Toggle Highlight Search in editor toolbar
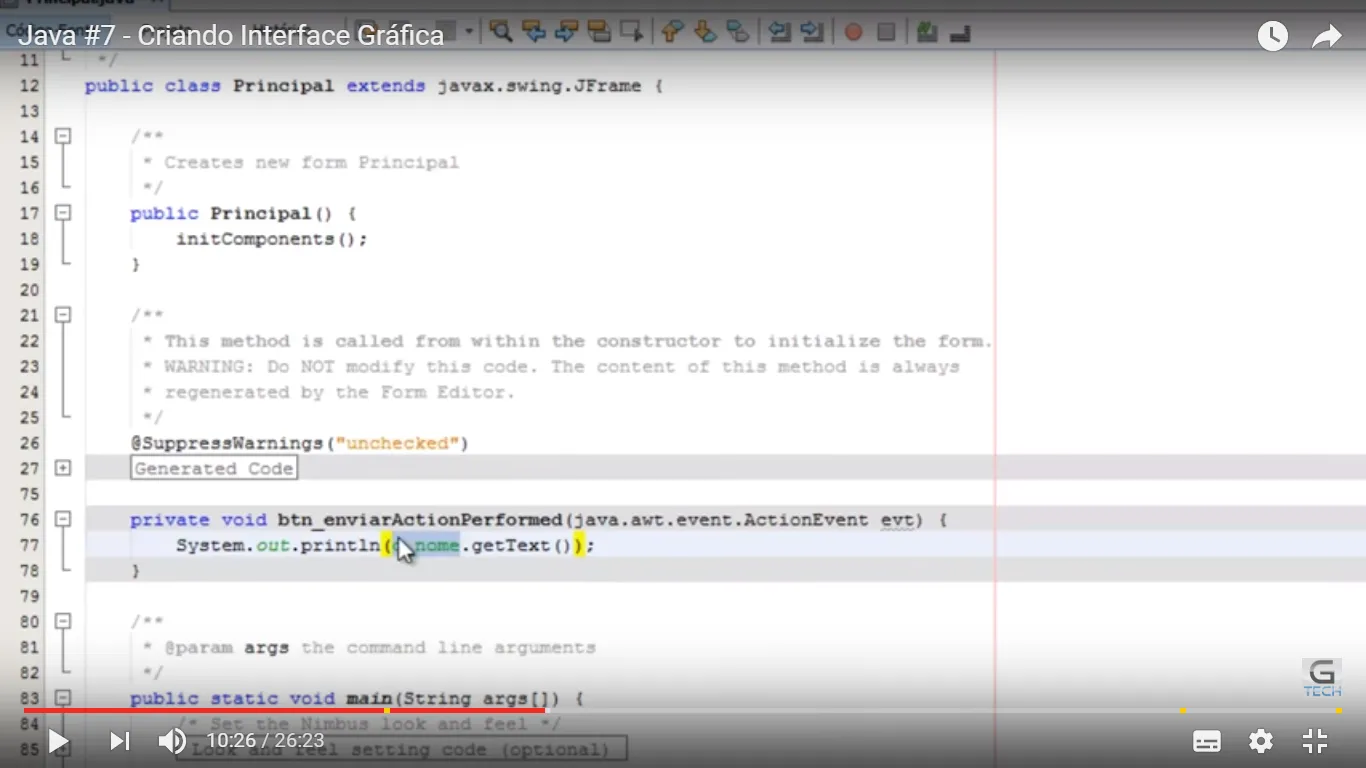 (599, 31)
